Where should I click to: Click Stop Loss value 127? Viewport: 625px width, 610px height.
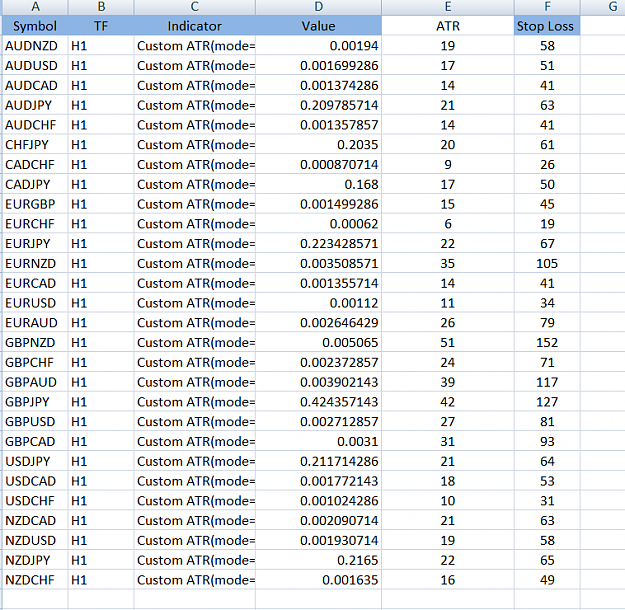click(547, 402)
